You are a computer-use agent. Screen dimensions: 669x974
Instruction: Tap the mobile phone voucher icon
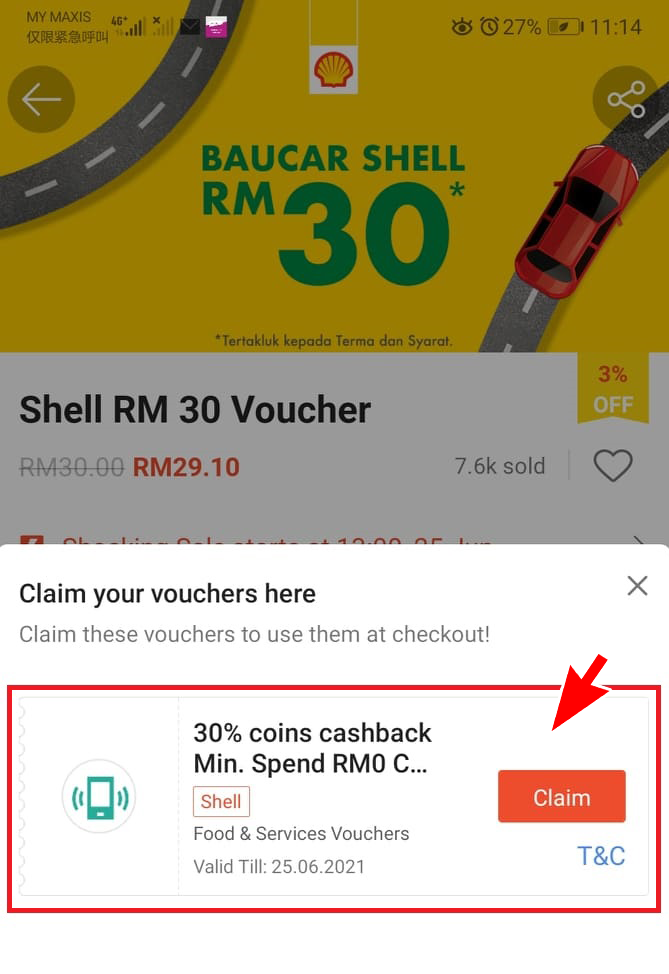99,796
